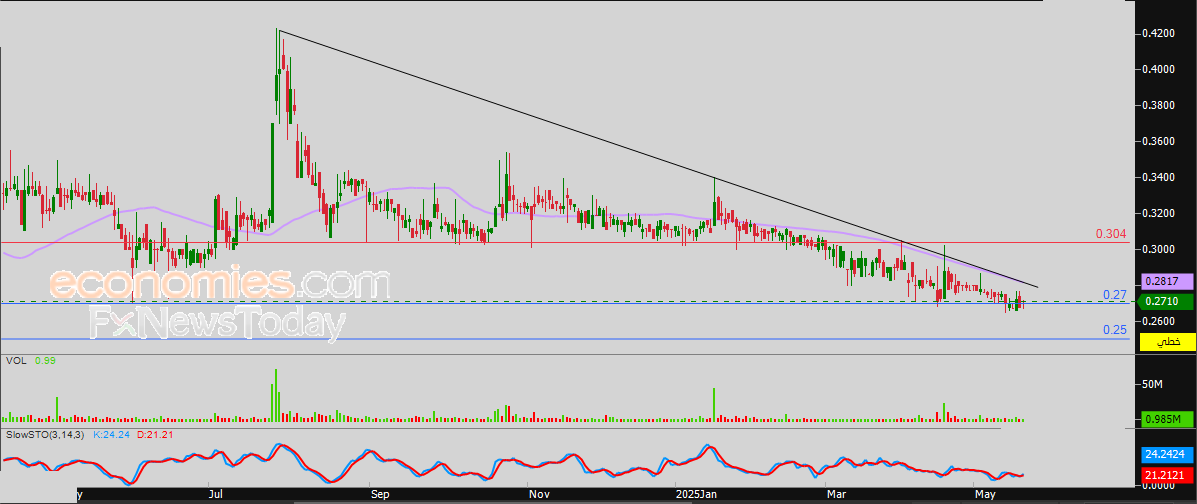Image resolution: width=1197 pixels, height=504 pixels.
Task: Click the Nov date axis label
Action: tap(539, 495)
